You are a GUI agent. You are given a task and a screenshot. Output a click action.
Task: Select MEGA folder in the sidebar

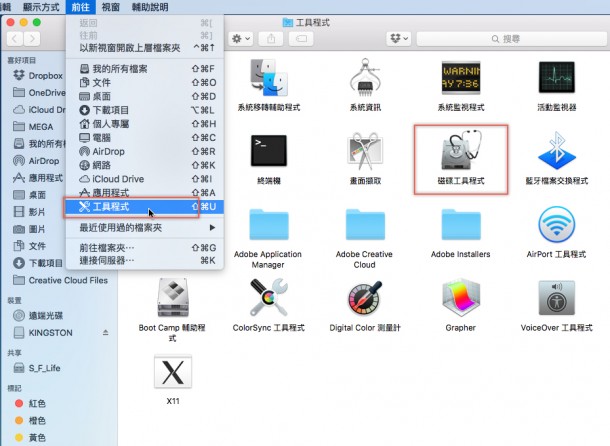33,127
